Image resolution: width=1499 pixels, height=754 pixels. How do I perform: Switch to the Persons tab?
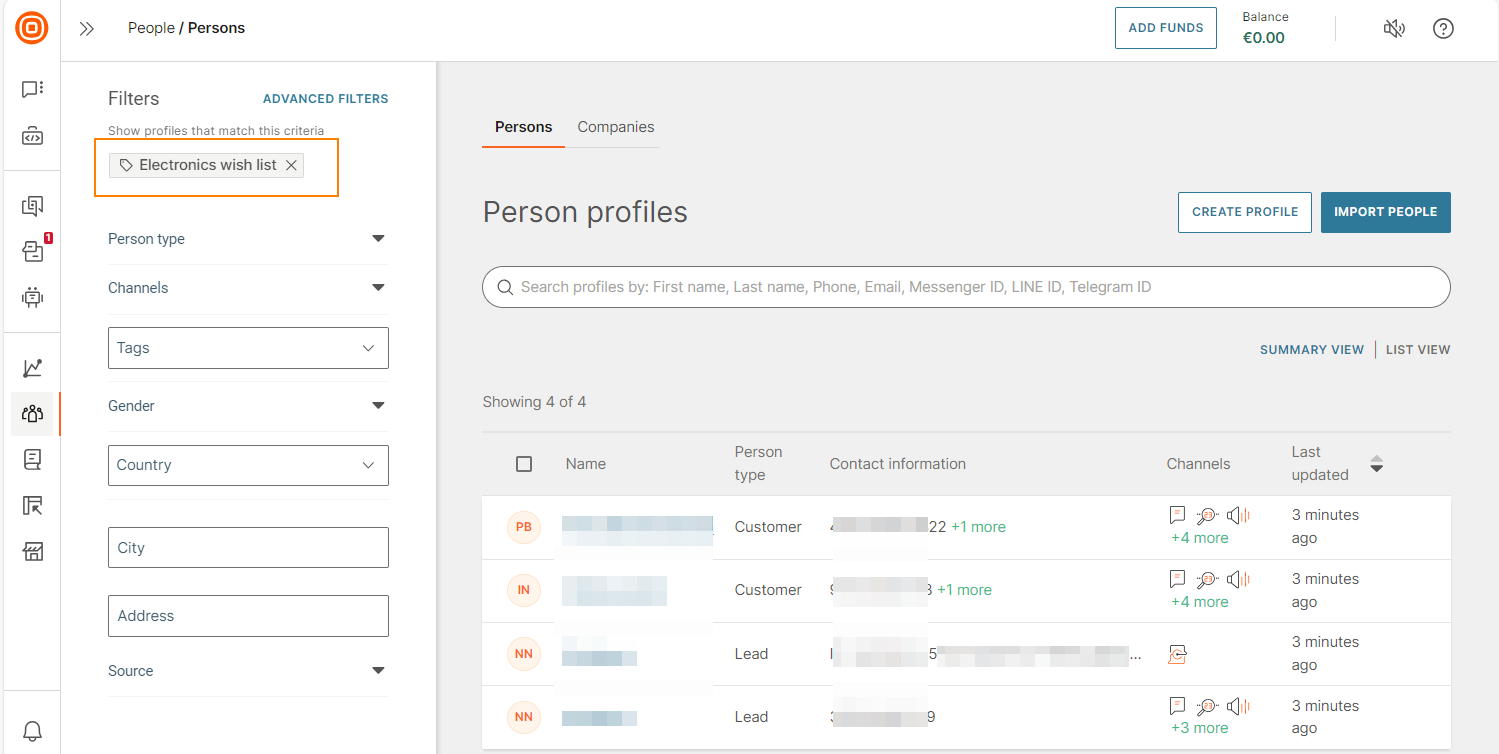tap(523, 127)
